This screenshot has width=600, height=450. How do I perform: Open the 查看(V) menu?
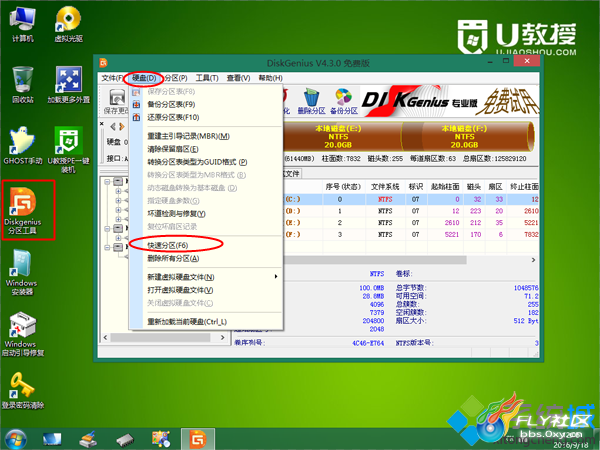tap(238, 78)
